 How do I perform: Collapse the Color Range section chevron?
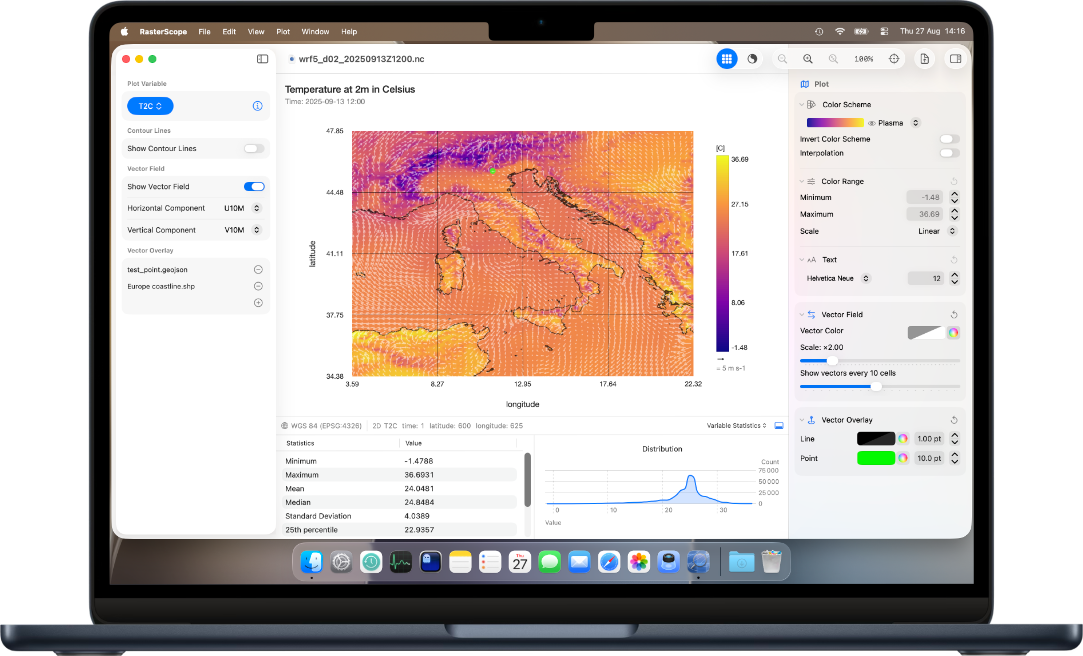[802, 182]
